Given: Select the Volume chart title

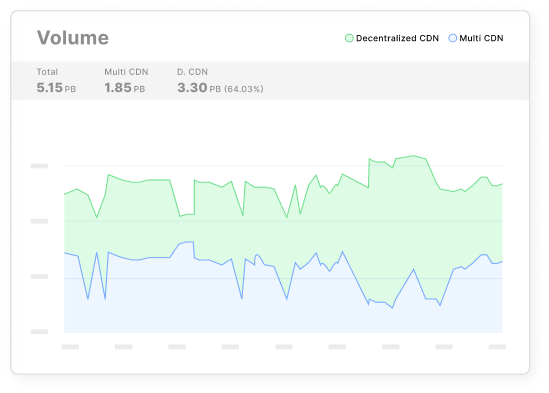Looking at the screenshot, I should (73, 38).
